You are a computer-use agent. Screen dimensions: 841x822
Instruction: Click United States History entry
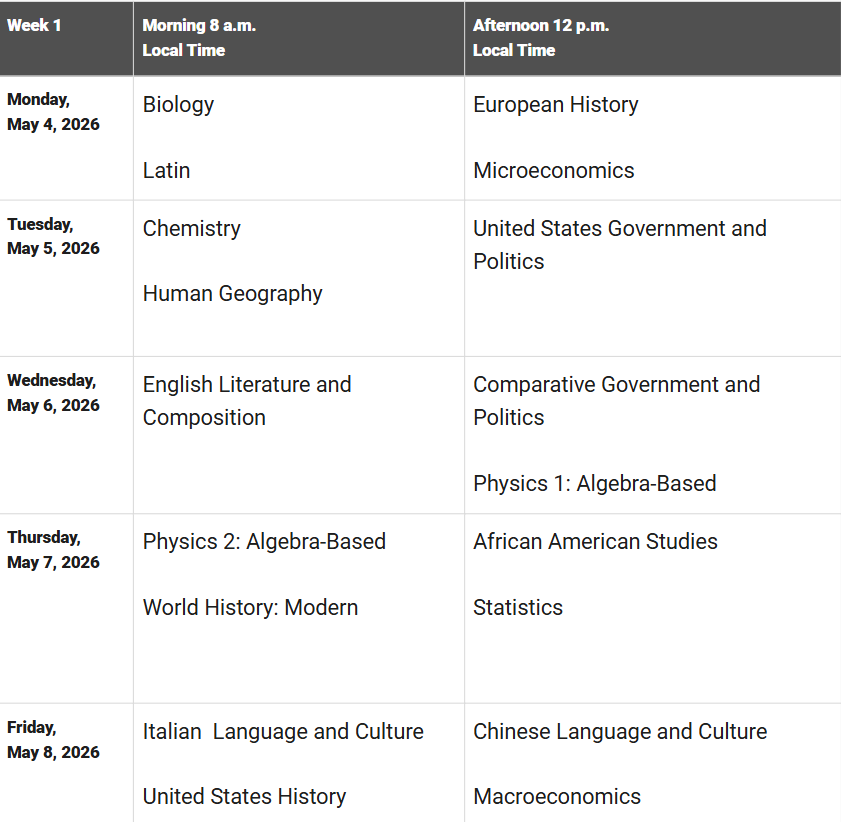tap(244, 796)
